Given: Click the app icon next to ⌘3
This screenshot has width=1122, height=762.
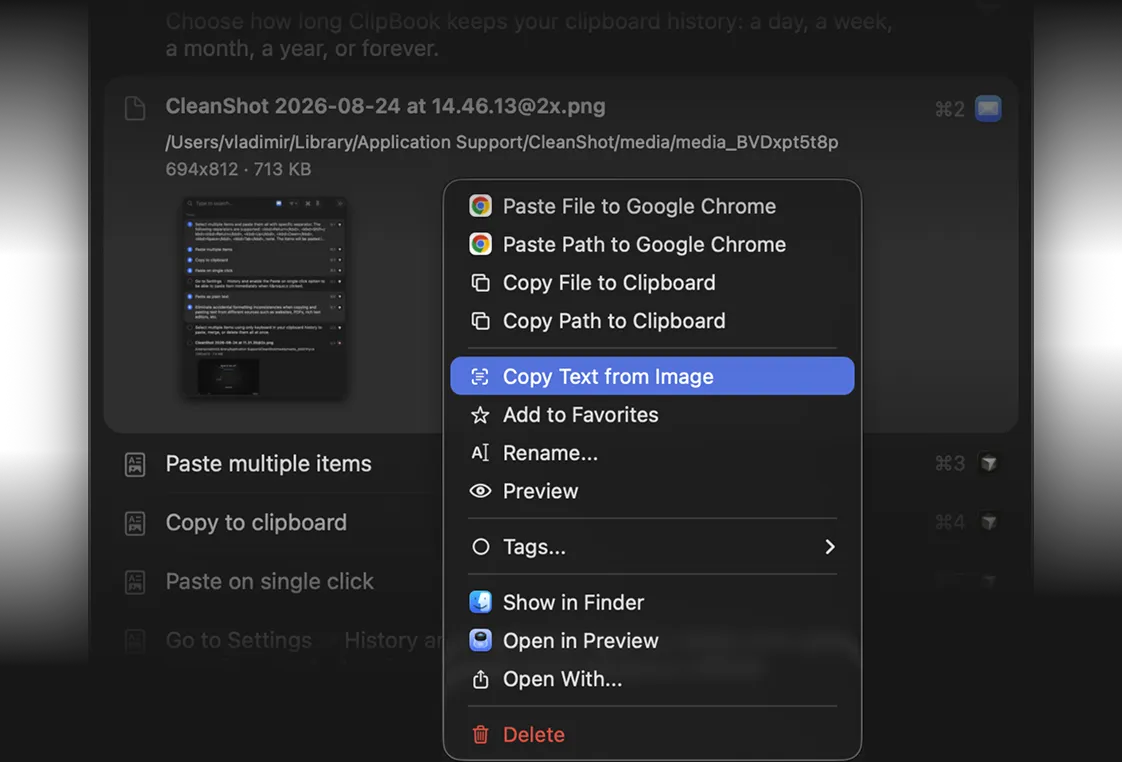Looking at the screenshot, I should pos(989,464).
